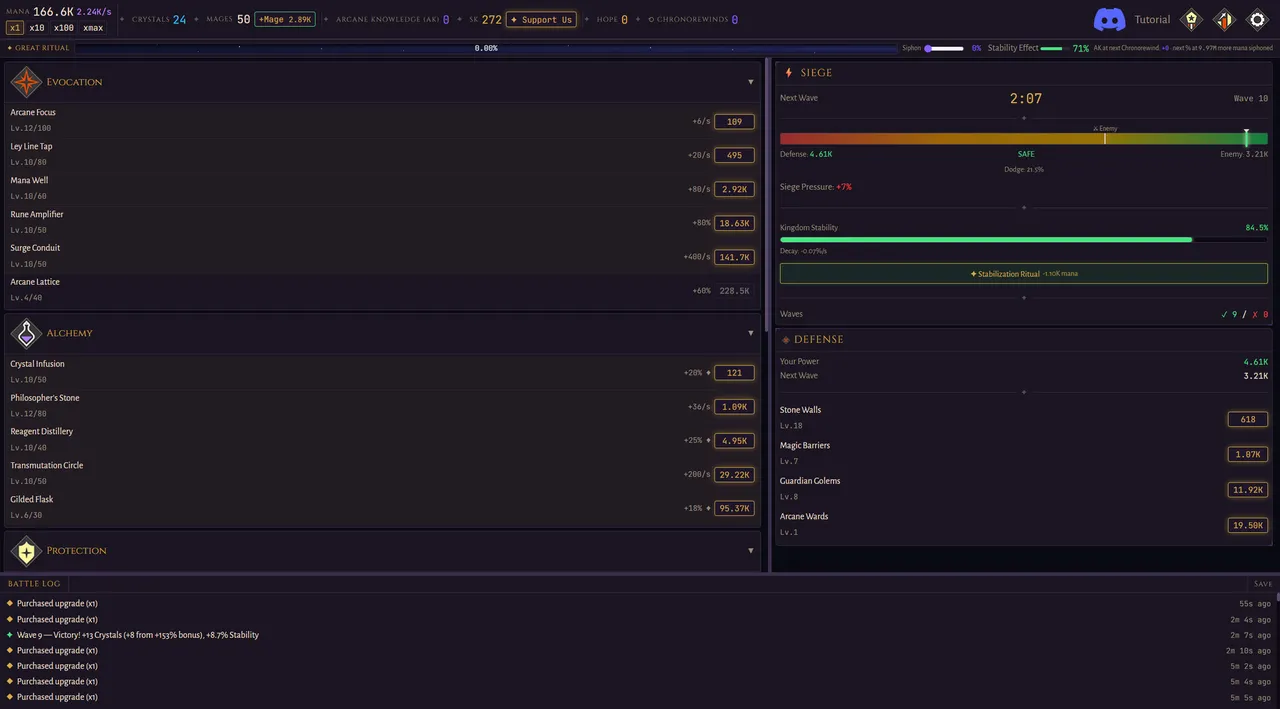Click the Wave 9 Victory log entry
This screenshot has width=1280, height=709.
[138, 635]
